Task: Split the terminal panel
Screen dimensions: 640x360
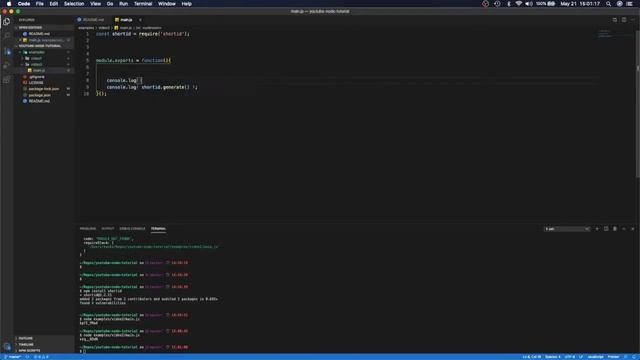Action: 606,229
